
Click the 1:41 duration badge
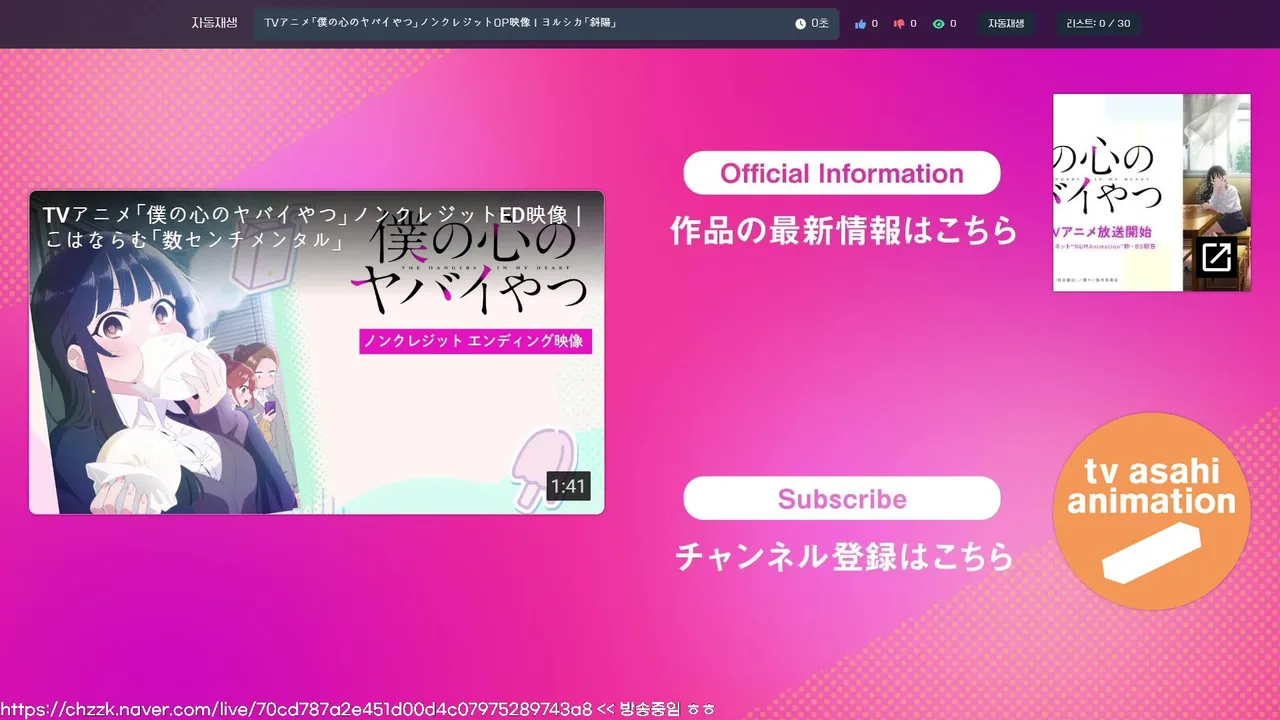[568, 486]
